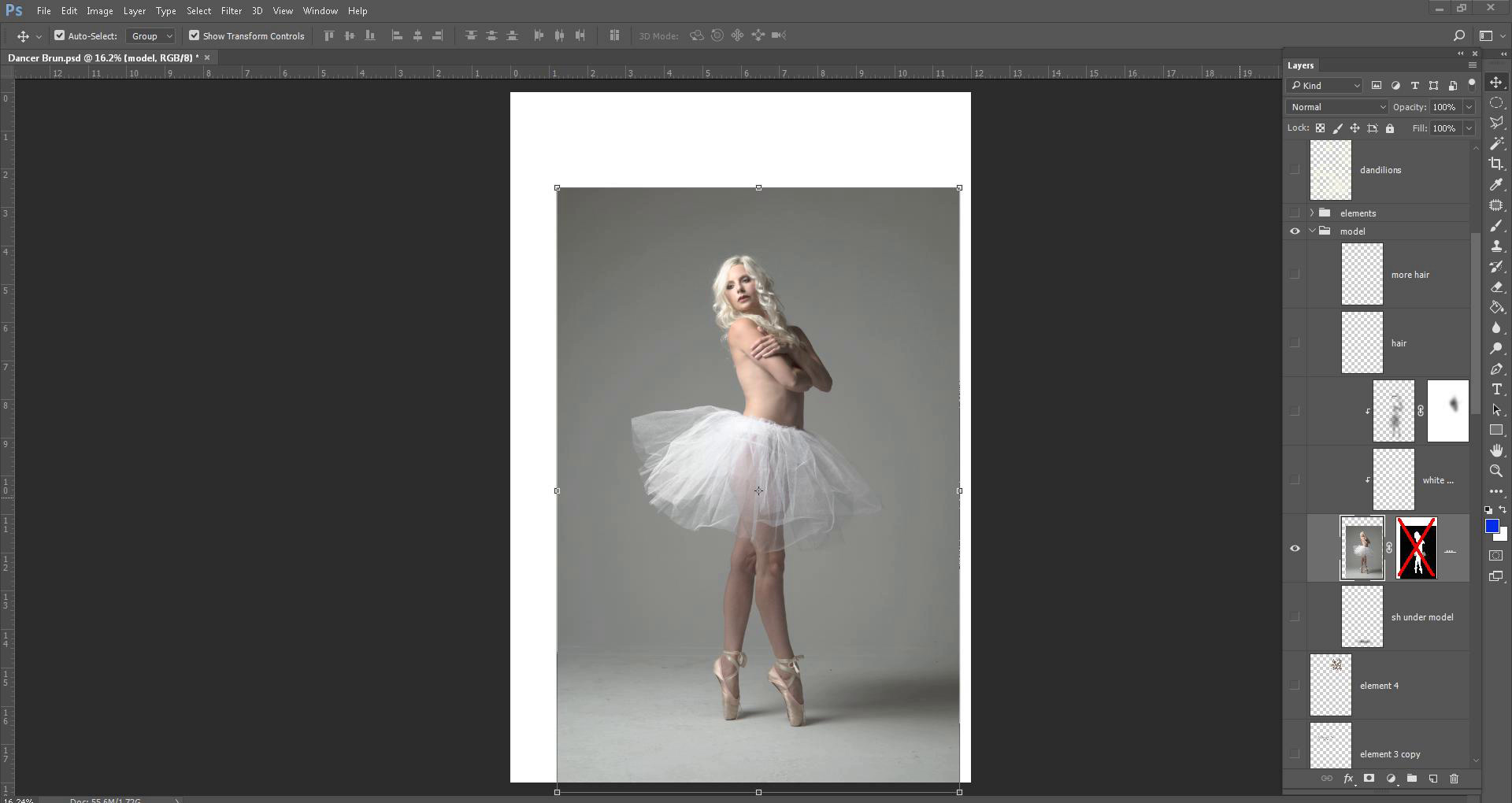
Task: Open the Normal blend mode dropdown
Action: (x=1336, y=107)
